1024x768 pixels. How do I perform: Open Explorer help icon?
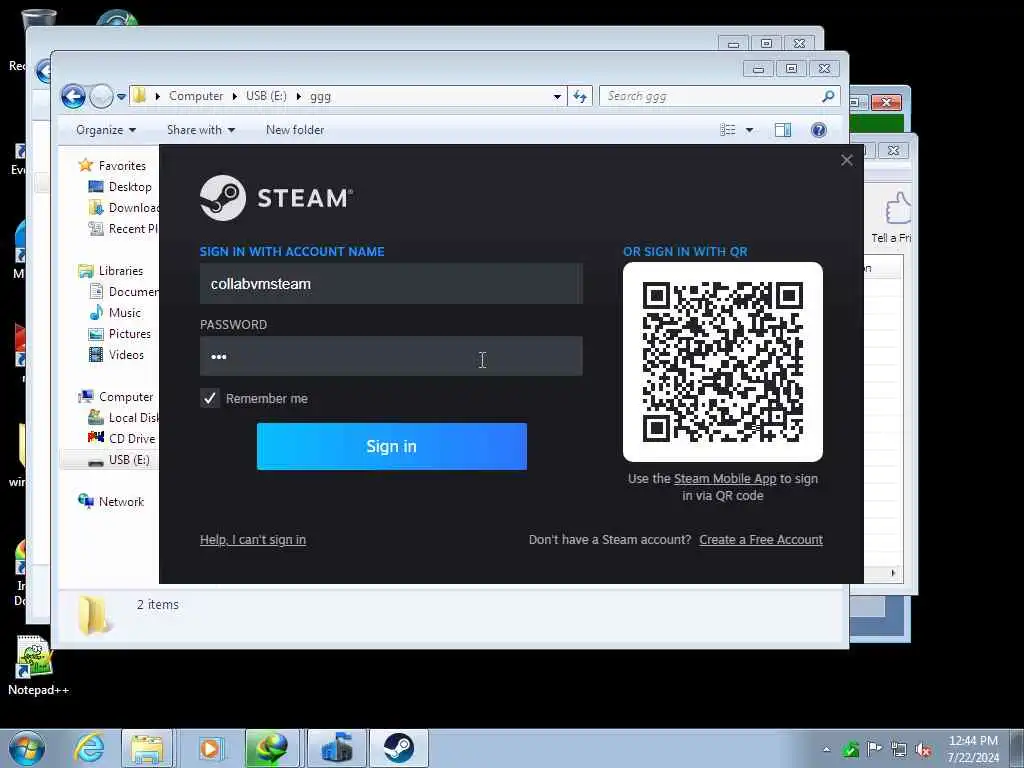tap(818, 130)
